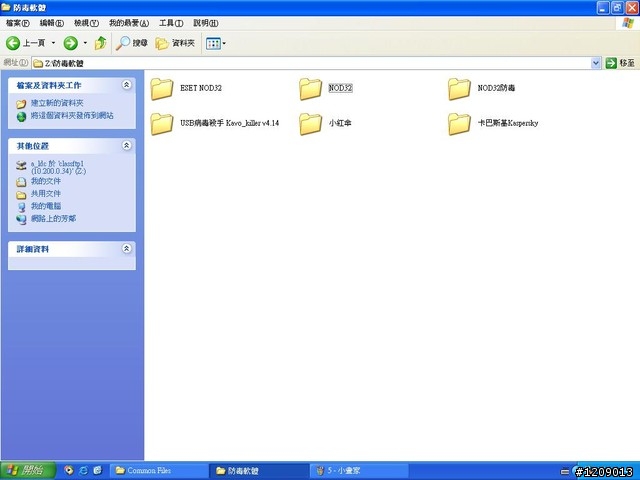Screen dimensions: 640x480
Task: Open the address bar dropdown
Action: click(x=596, y=63)
